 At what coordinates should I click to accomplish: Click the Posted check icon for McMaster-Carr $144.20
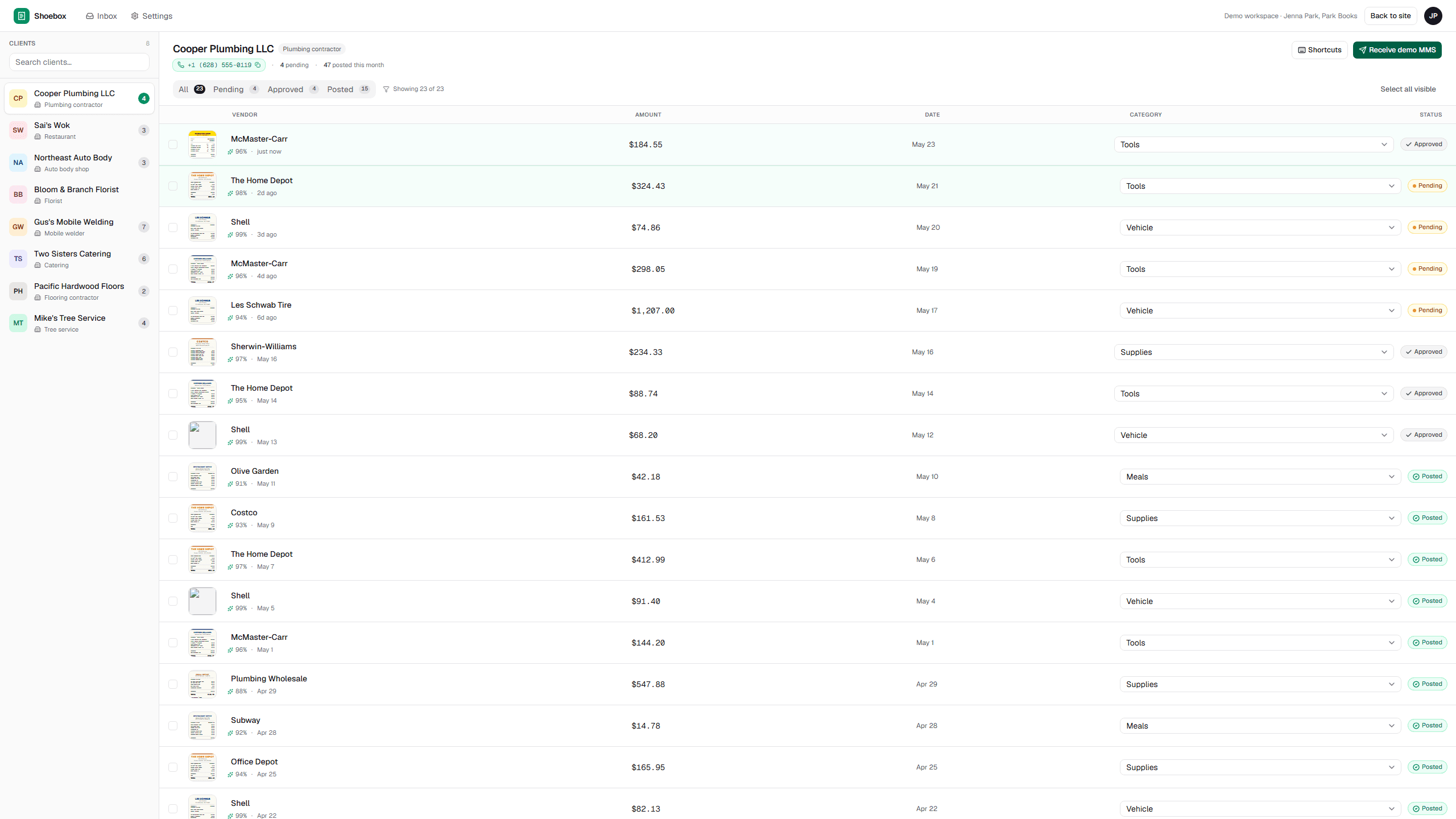pyautogui.click(x=1416, y=643)
